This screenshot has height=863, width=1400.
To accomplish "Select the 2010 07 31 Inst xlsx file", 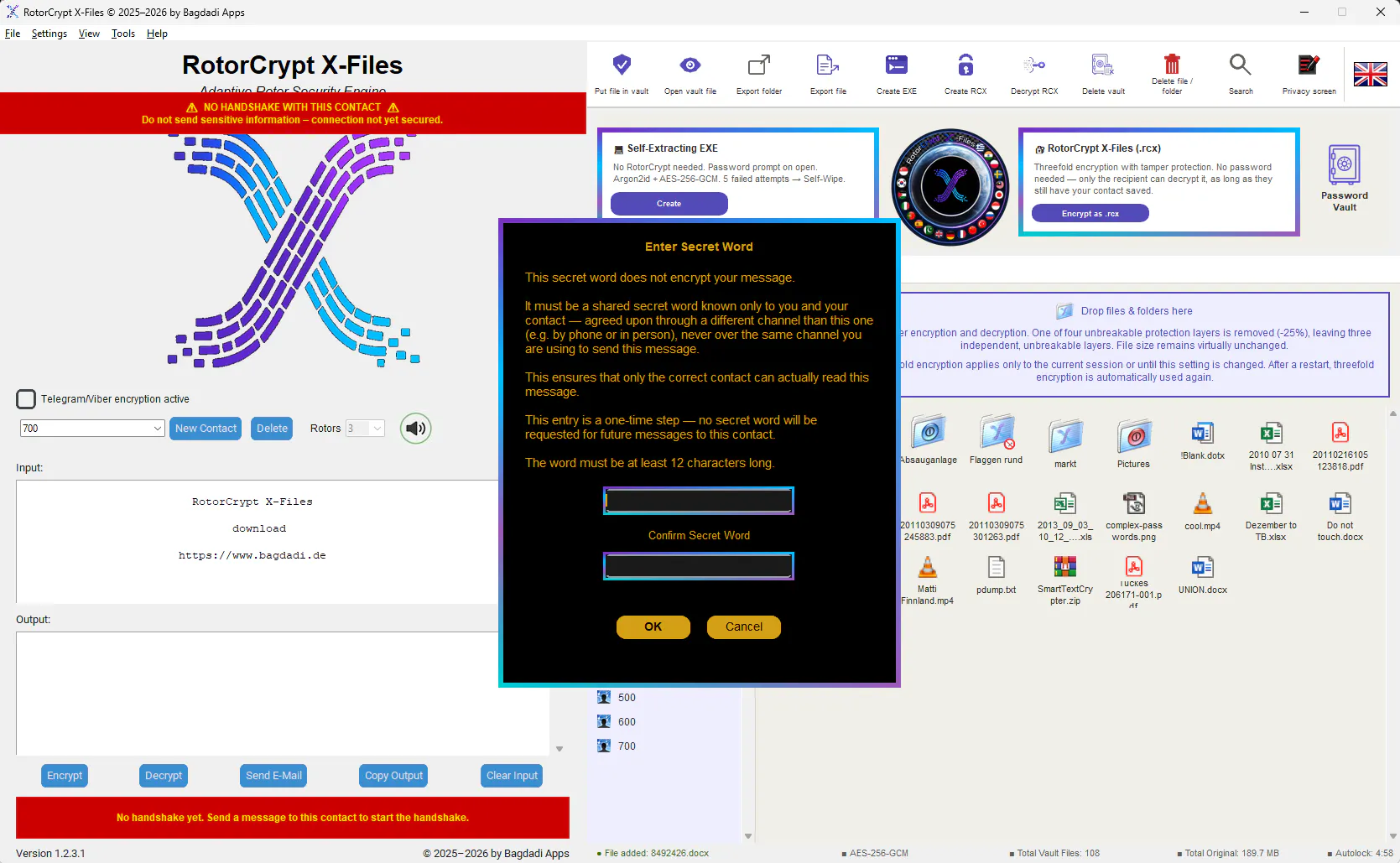I will [1271, 446].
